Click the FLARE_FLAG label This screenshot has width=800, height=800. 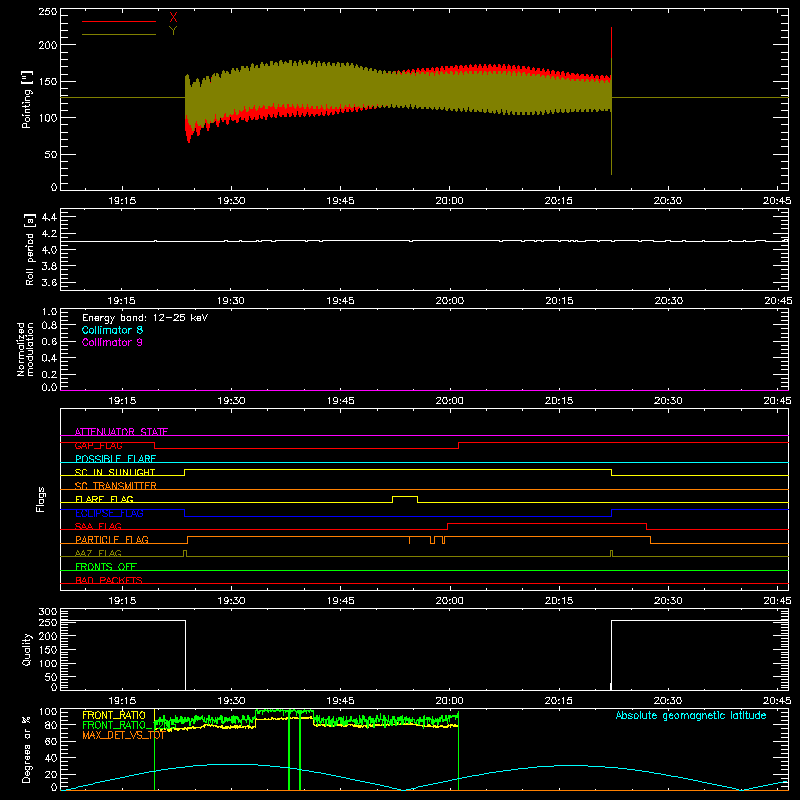[104, 499]
